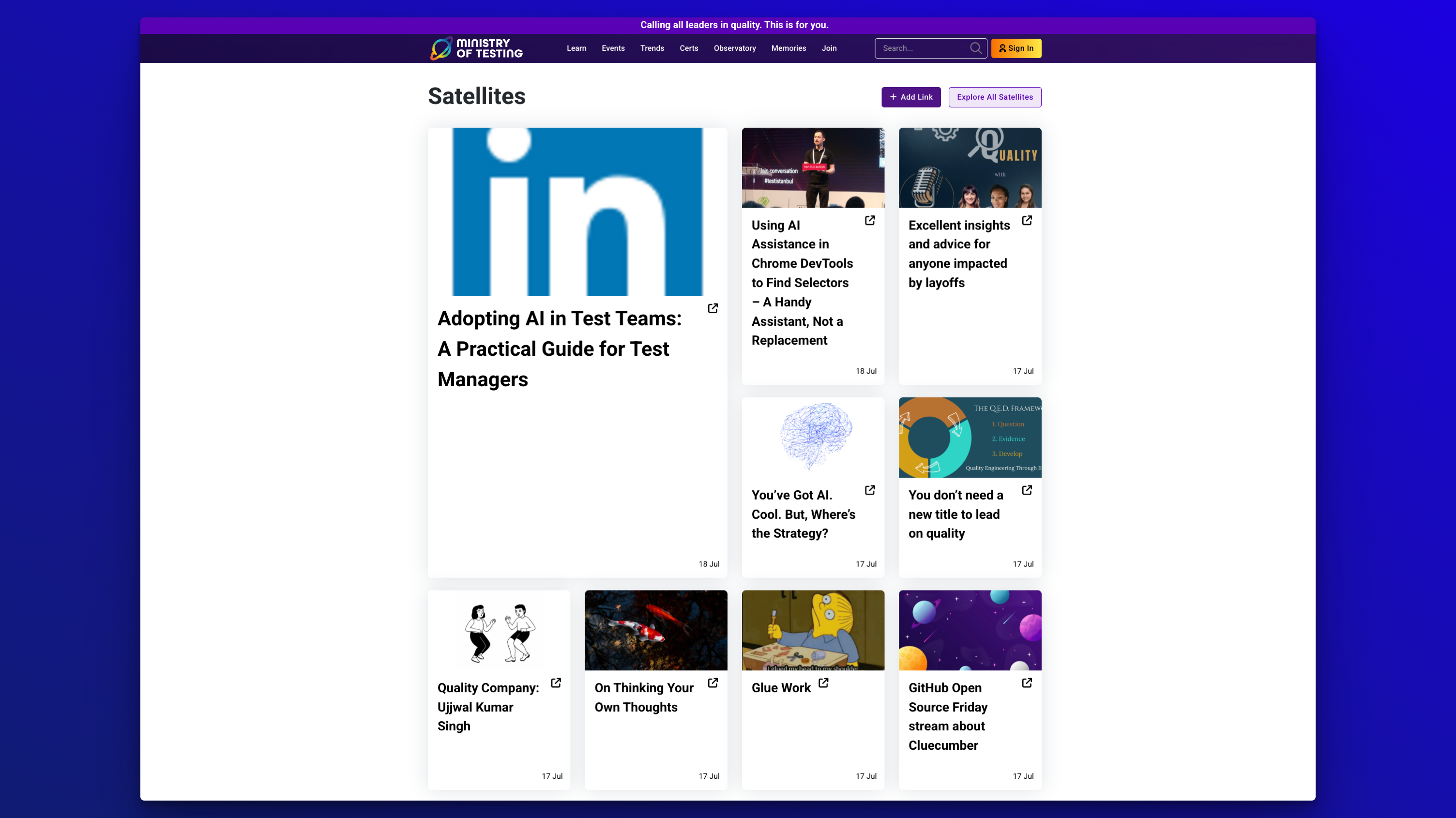
Task: Click the Calling all leaders in quality banner
Action: [734, 25]
